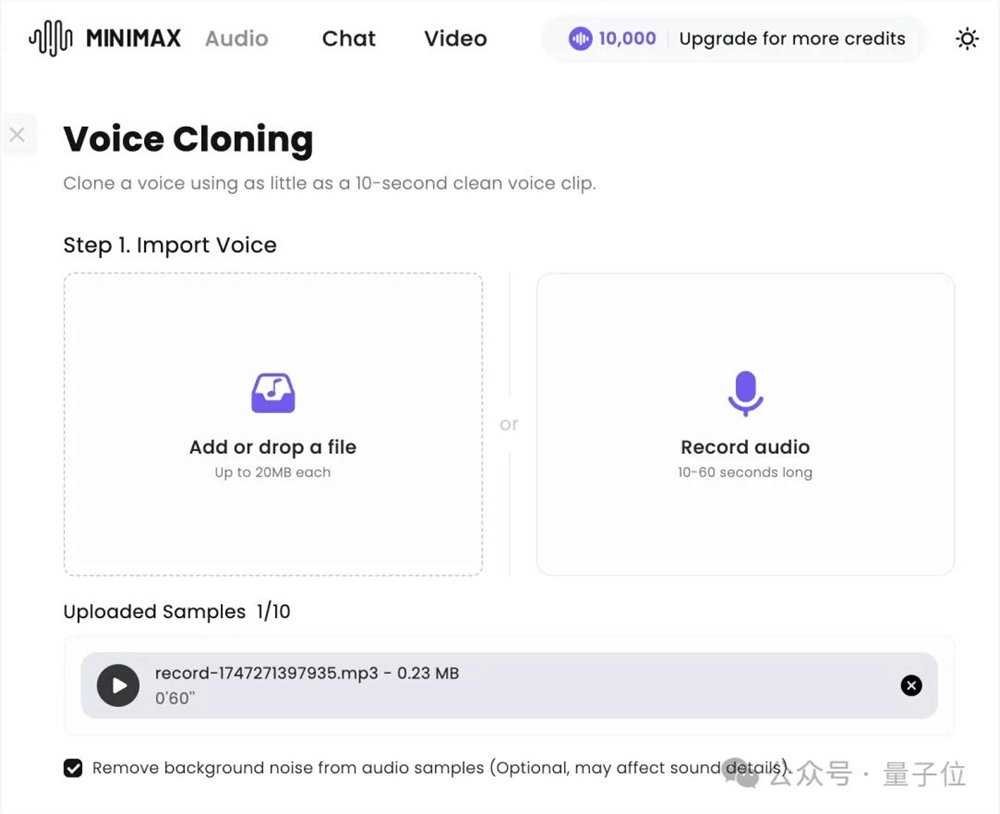The width and height of the screenshot is (1000, 814).
Task: Click the Voice Cloning heading
Action: 188,139
